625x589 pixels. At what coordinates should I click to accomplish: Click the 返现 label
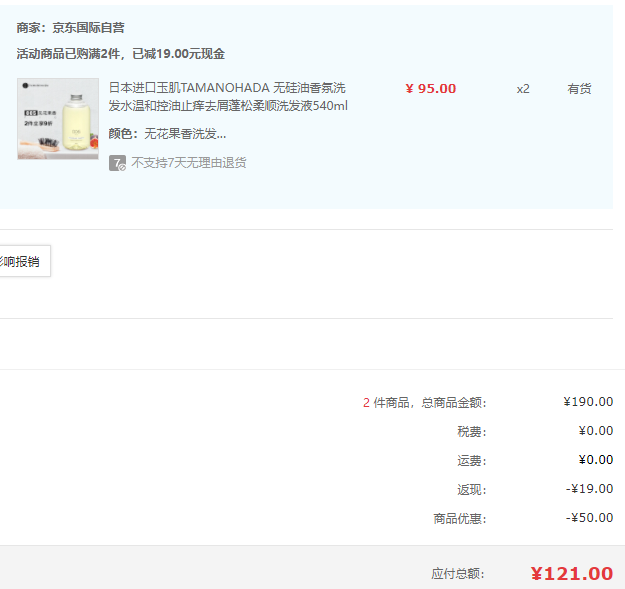point(472,490)
